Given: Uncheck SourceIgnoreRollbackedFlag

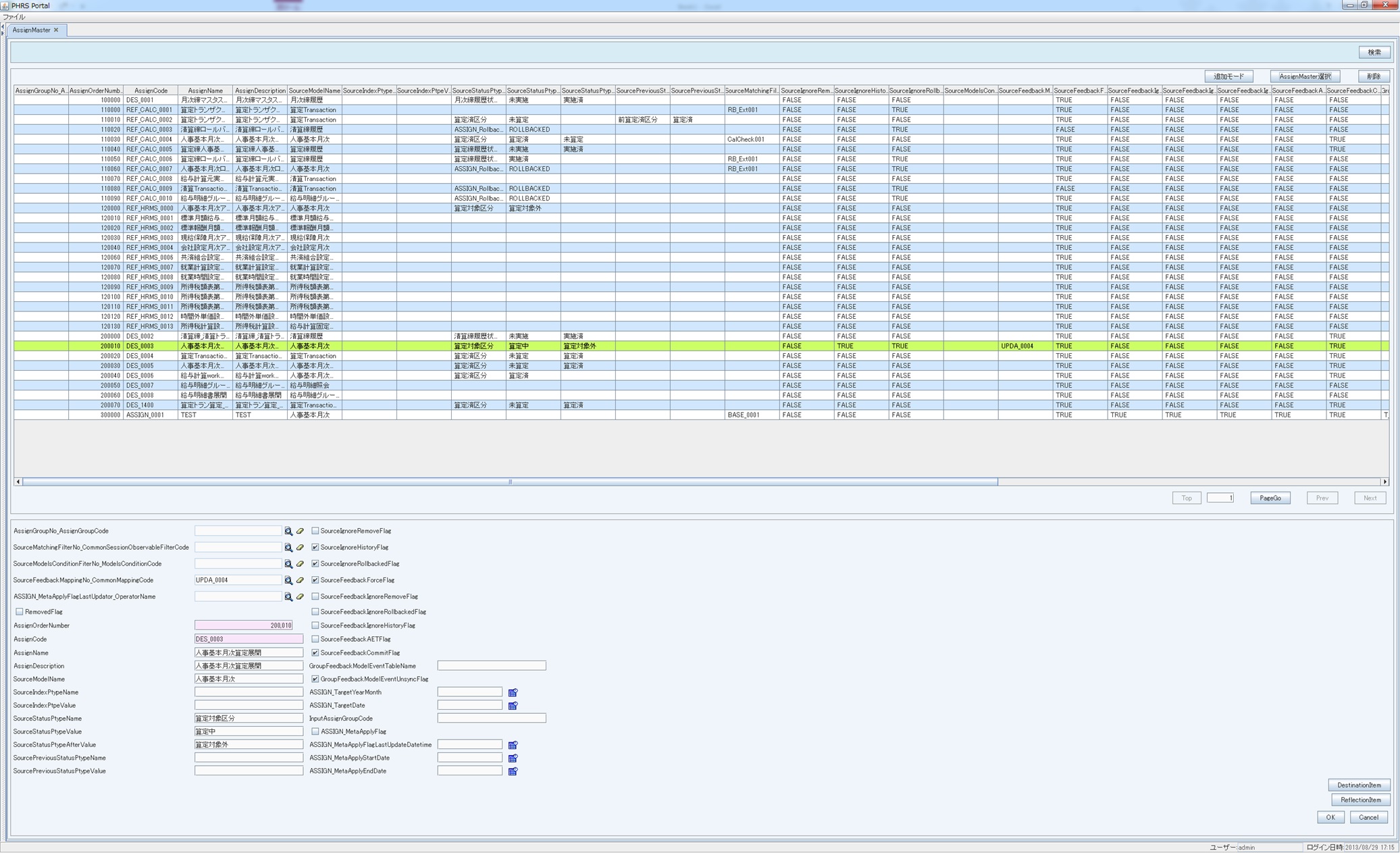Looking at the screenshot, I should [315, 563].
